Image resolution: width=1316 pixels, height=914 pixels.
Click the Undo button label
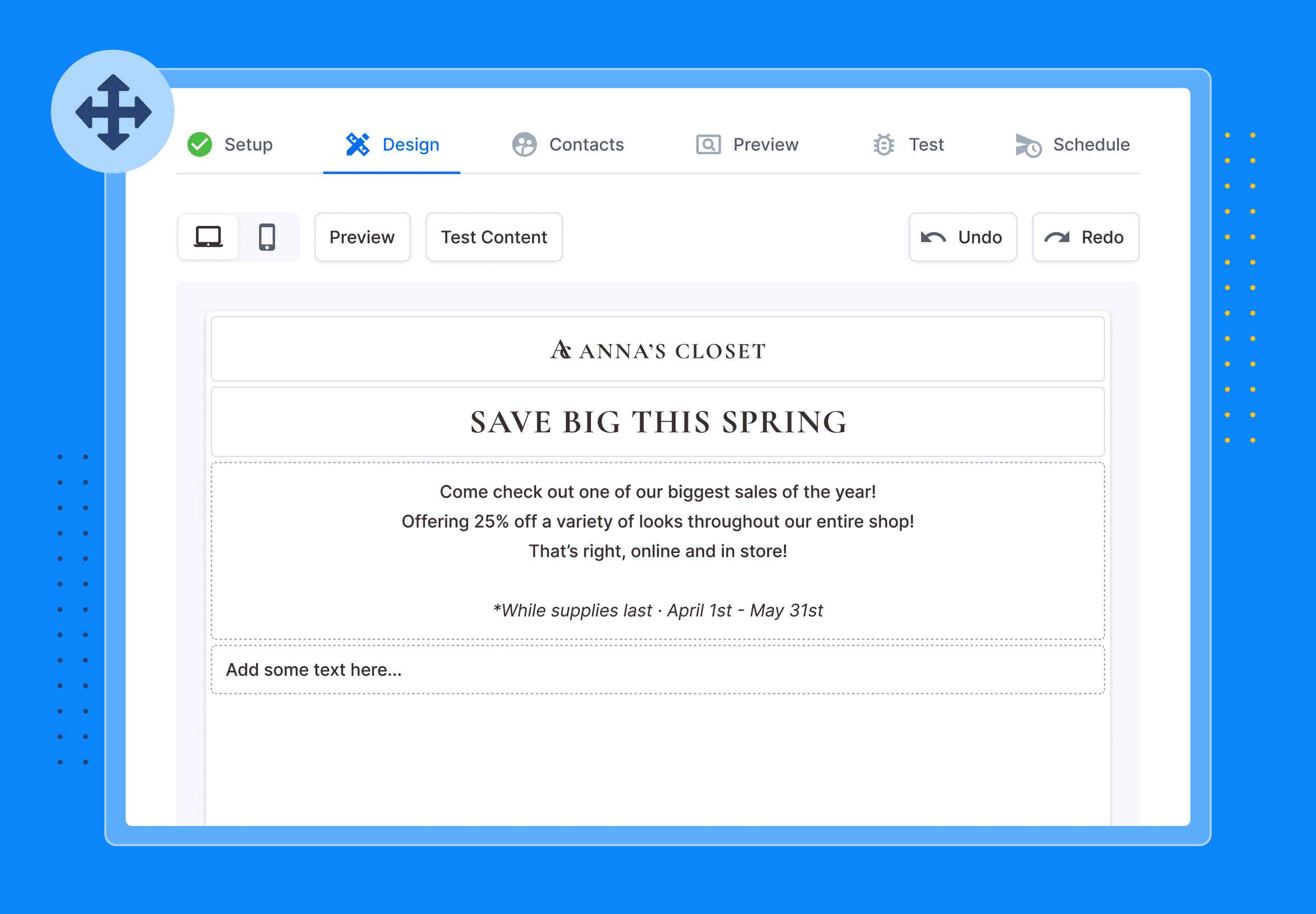980,237
